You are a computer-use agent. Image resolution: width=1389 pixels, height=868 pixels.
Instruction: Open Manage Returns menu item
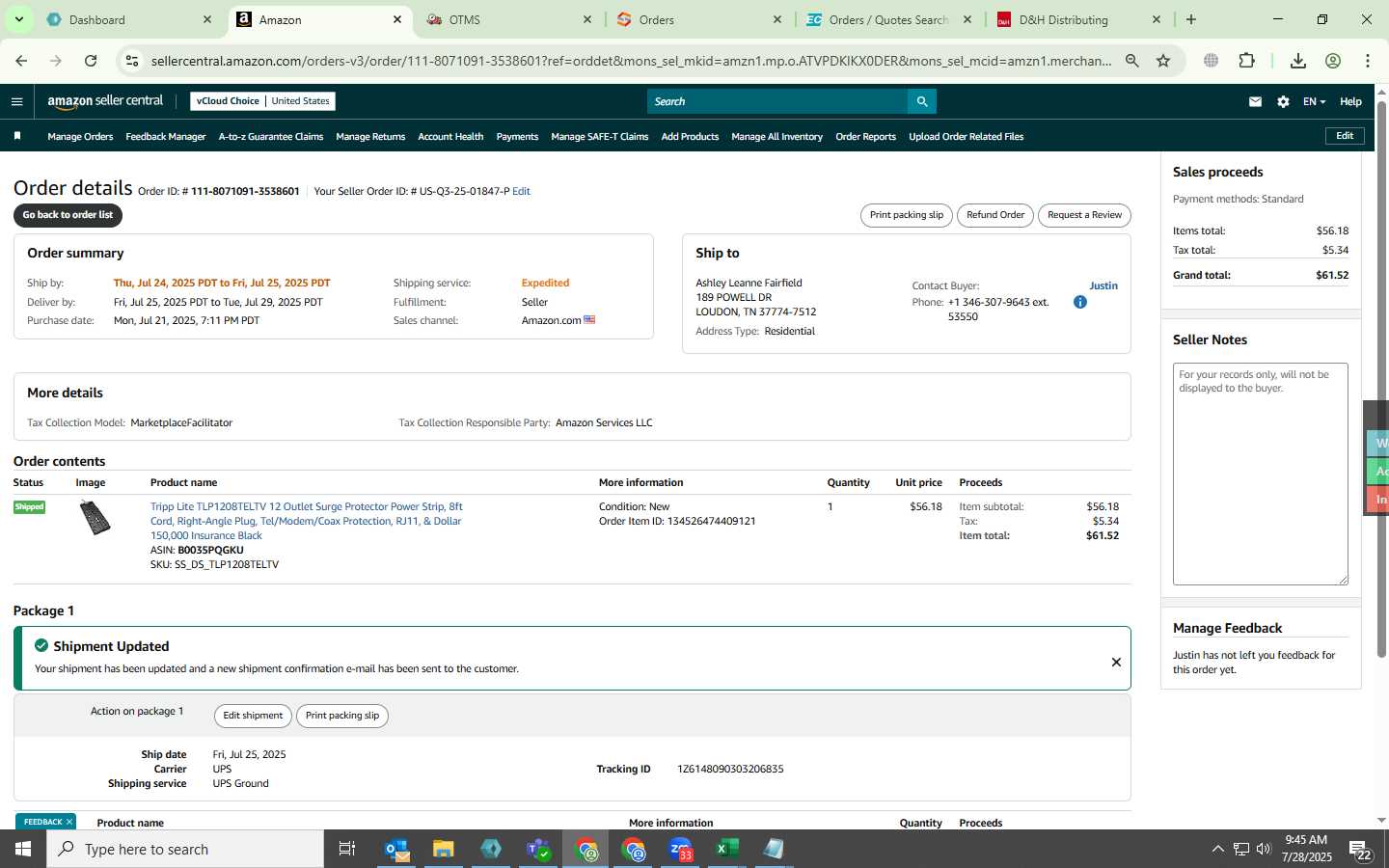coord(370,137)
